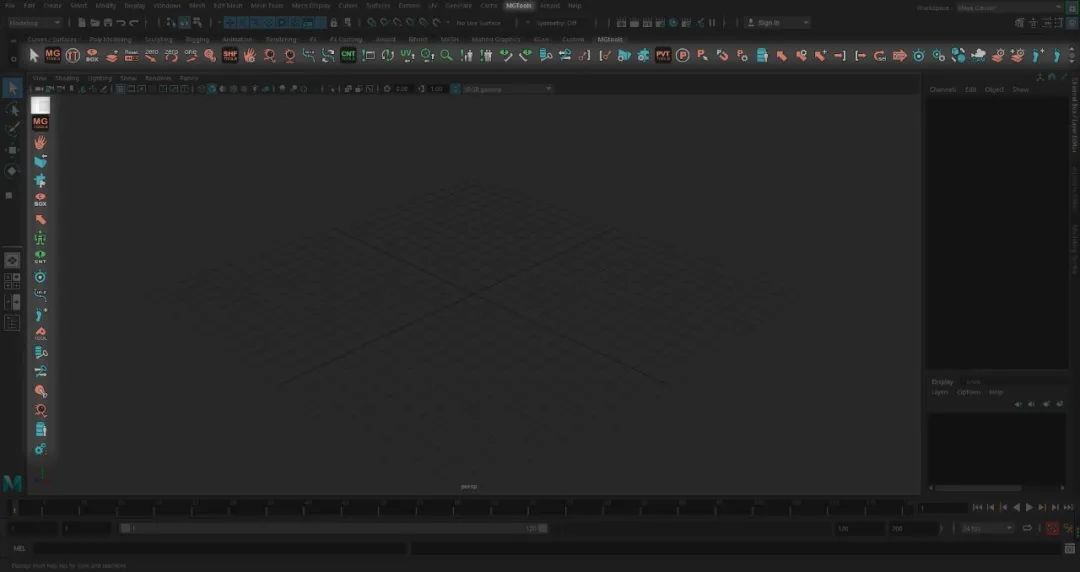Click Go to end of playback range

(1068, 508)
